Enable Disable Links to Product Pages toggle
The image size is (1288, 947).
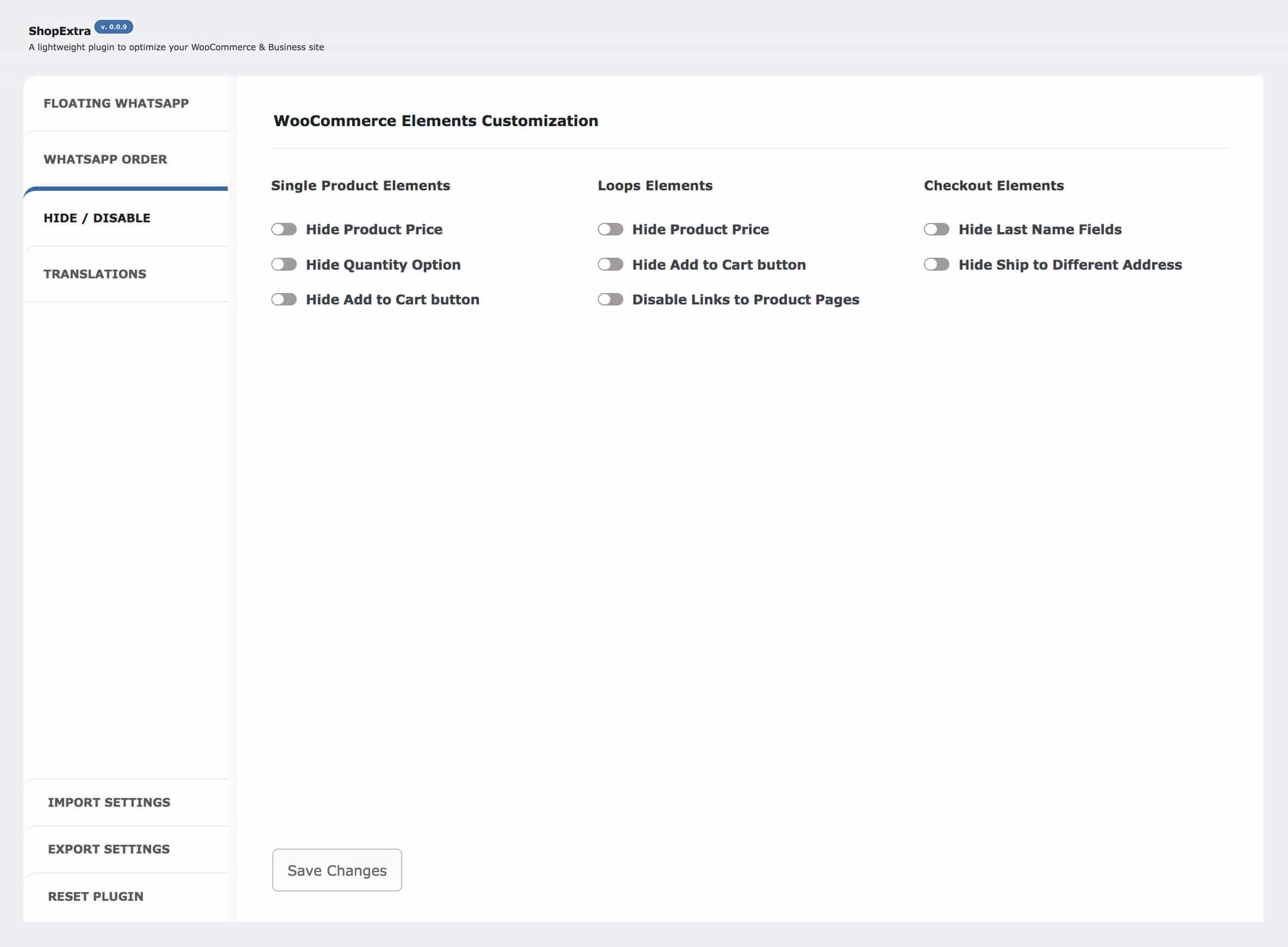610,299
